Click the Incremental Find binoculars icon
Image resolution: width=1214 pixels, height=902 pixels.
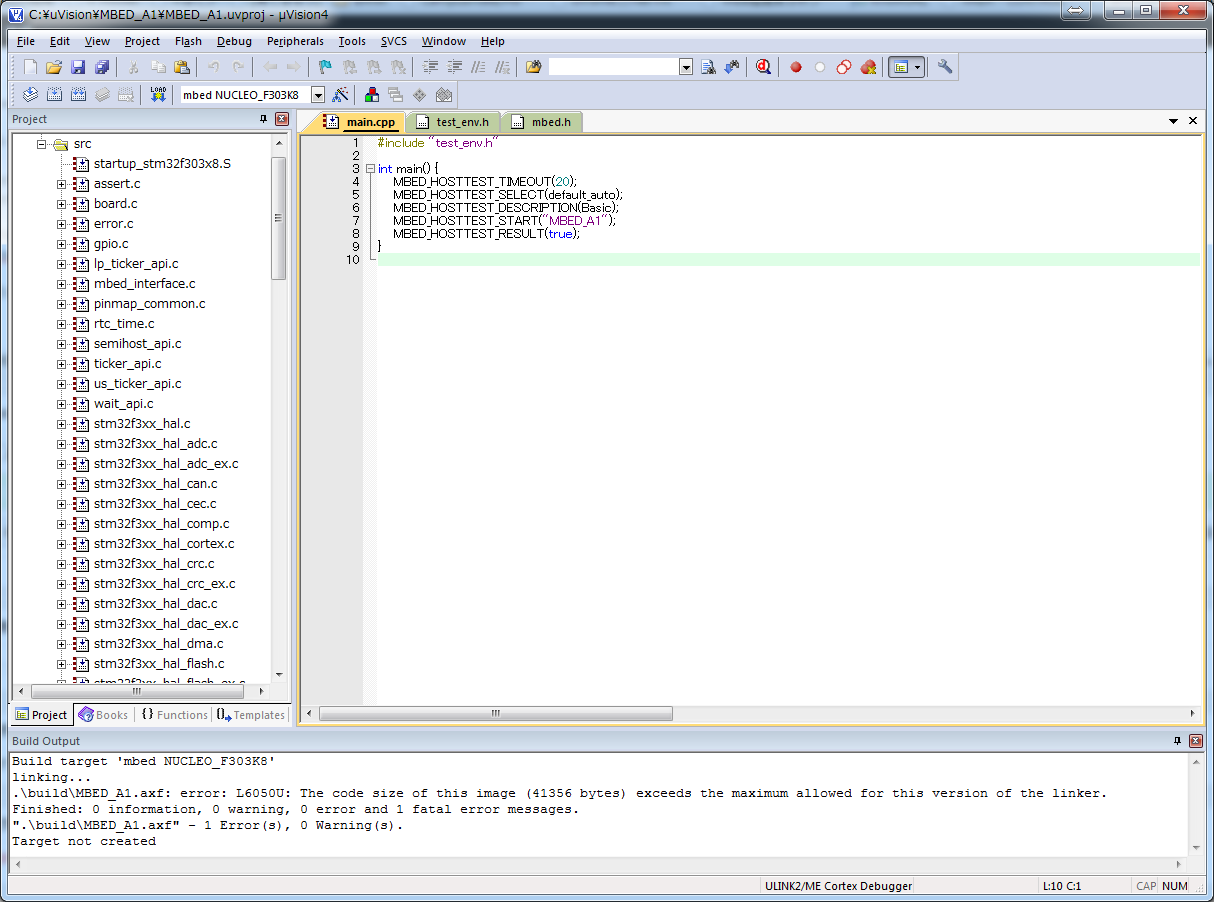click(x=732, y=67)
